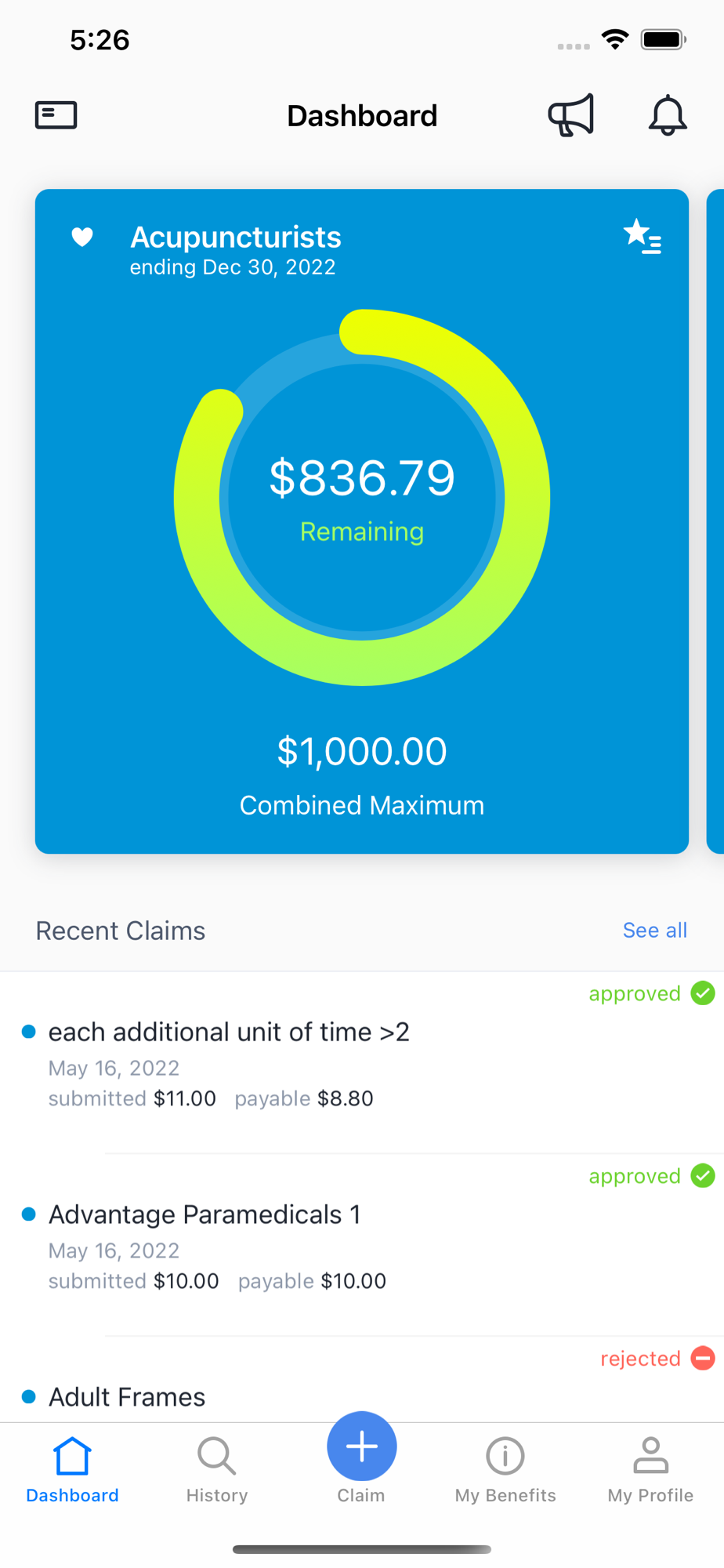
Task: Open the member card icon
Action: coord(56,115)
